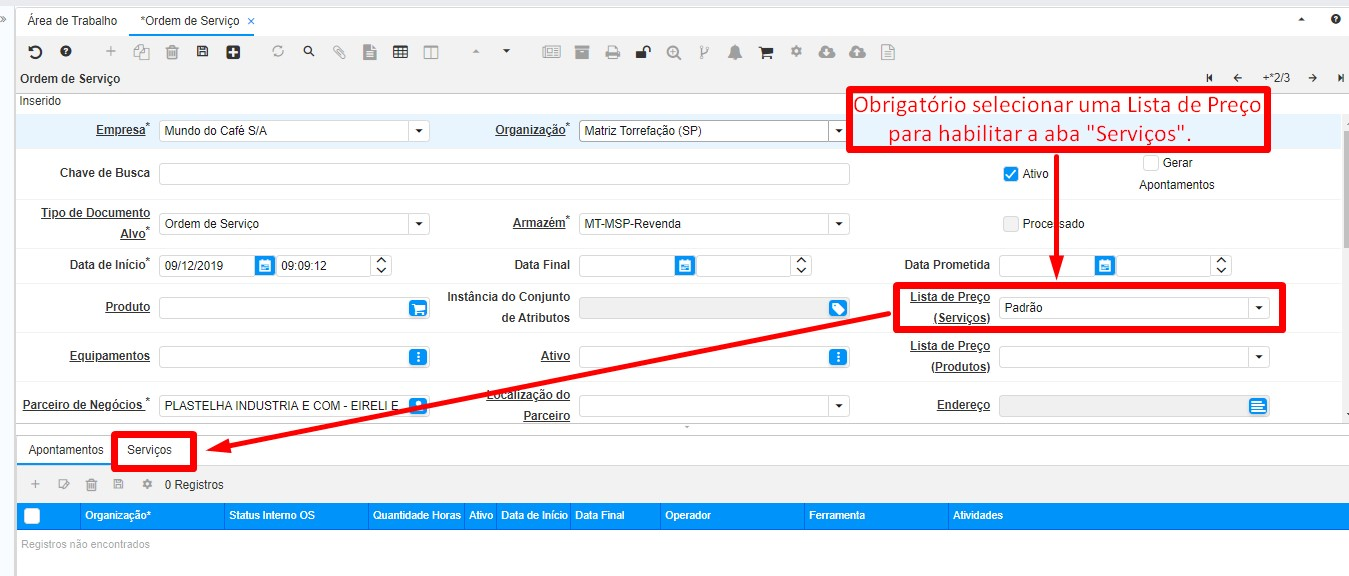This screenshot has width=1349, height=576.
Task: Click the Equipamentos label link
Action: coord(110,356)
